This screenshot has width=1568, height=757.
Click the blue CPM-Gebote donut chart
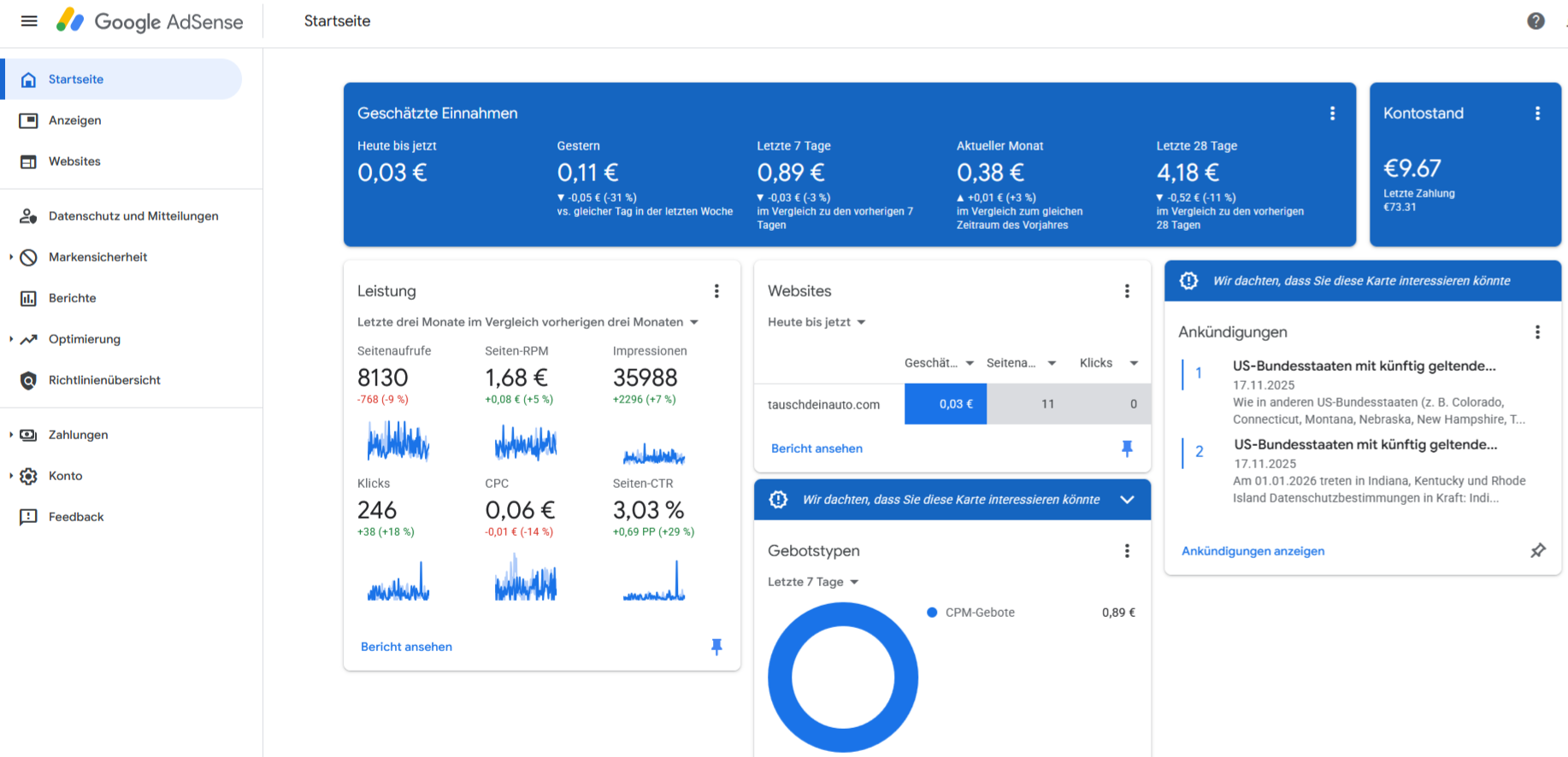click(x=781, y=678)
